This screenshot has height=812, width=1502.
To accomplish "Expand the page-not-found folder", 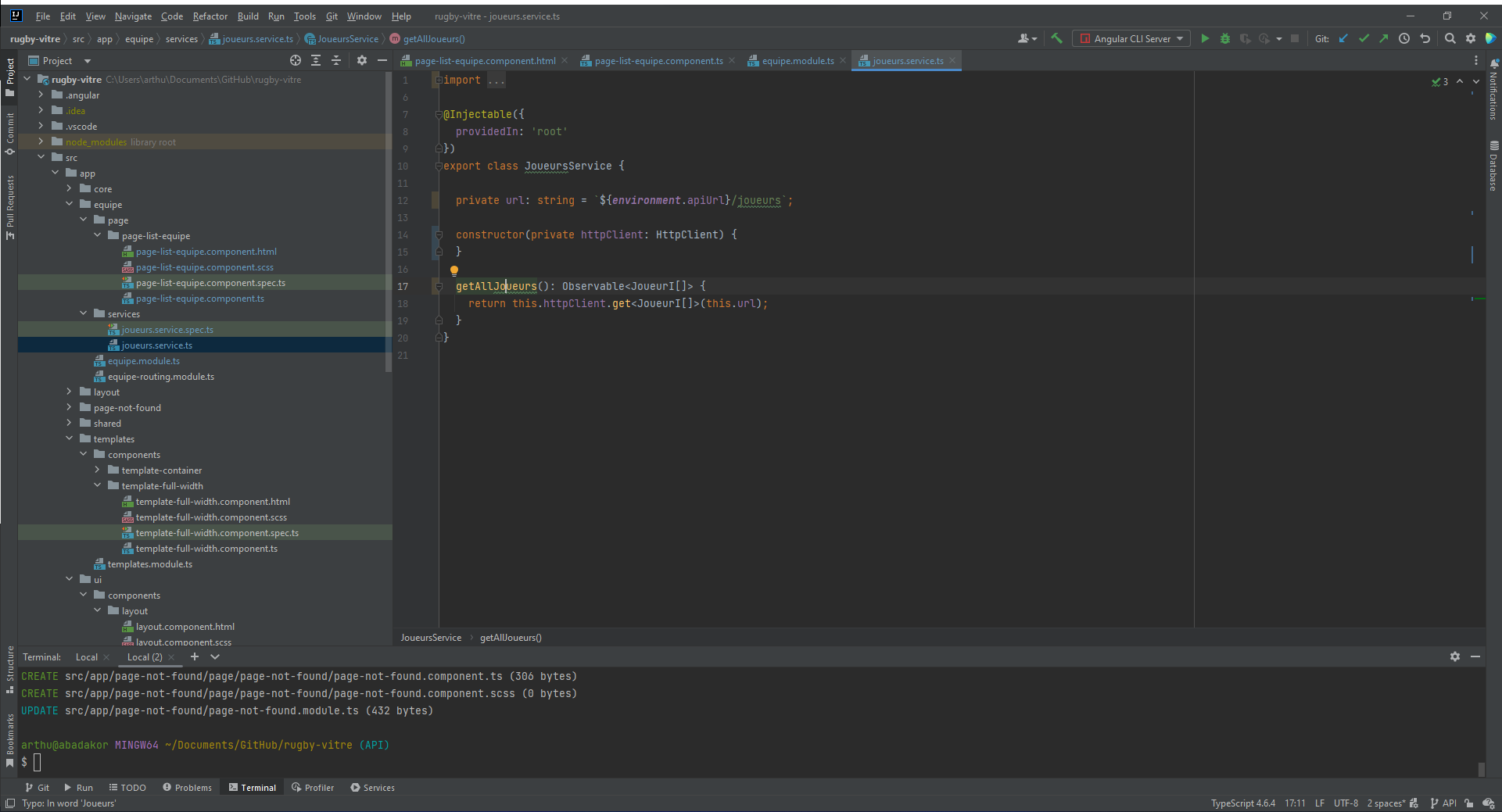I will click(x=69, y=407).
